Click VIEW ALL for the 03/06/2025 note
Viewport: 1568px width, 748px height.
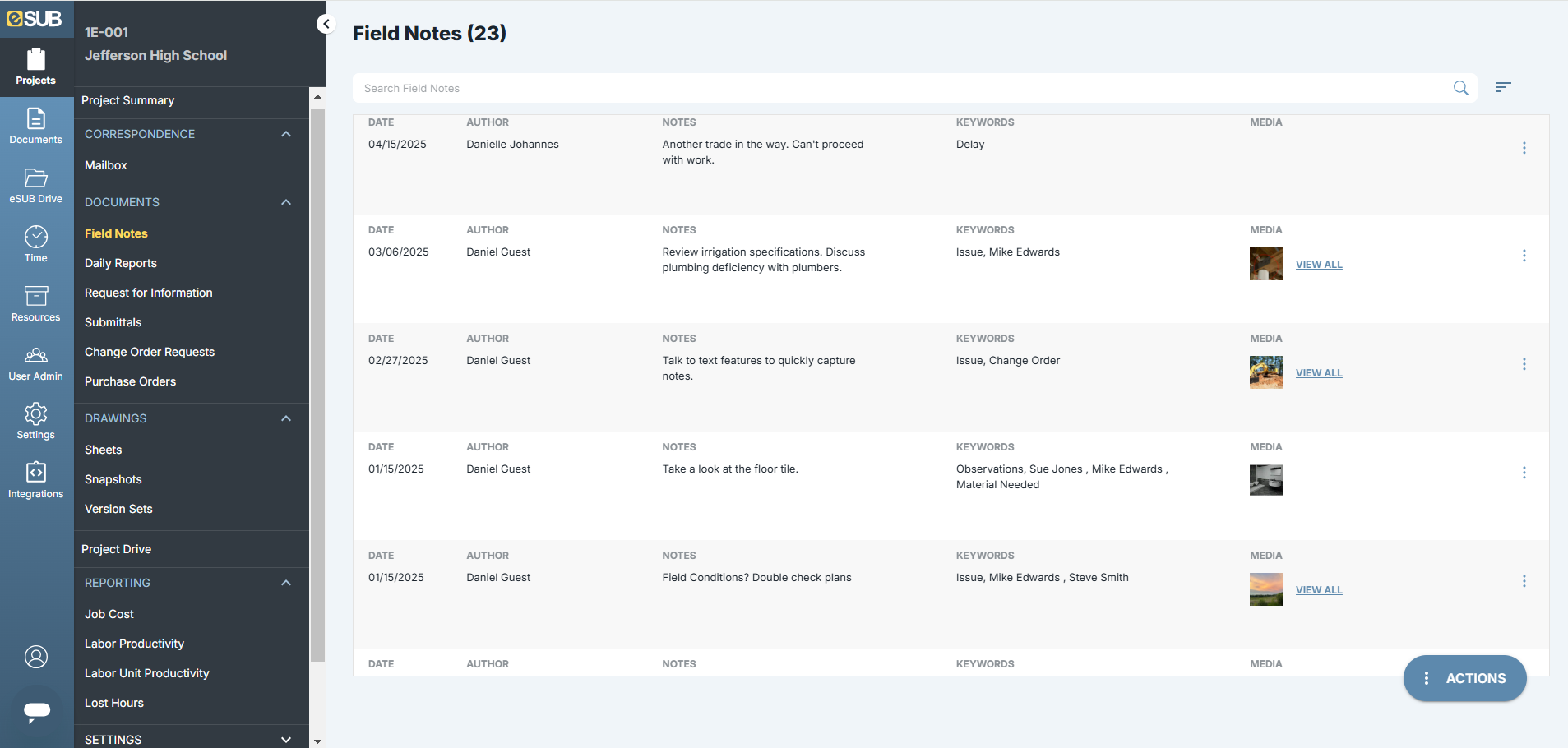click(1319, 265)
